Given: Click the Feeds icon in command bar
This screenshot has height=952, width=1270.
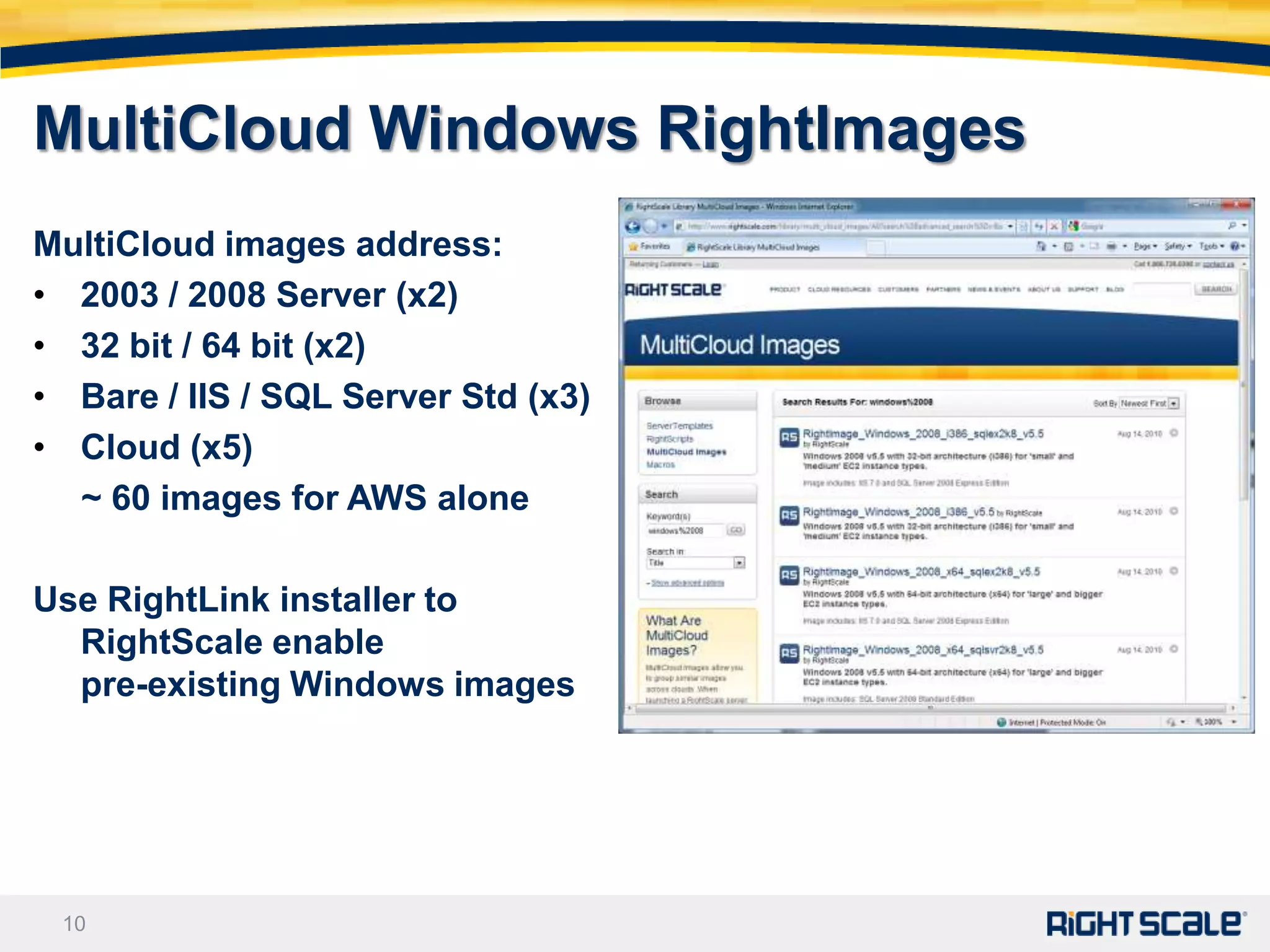Looking at the screenshot, I should coord(1068,247).
